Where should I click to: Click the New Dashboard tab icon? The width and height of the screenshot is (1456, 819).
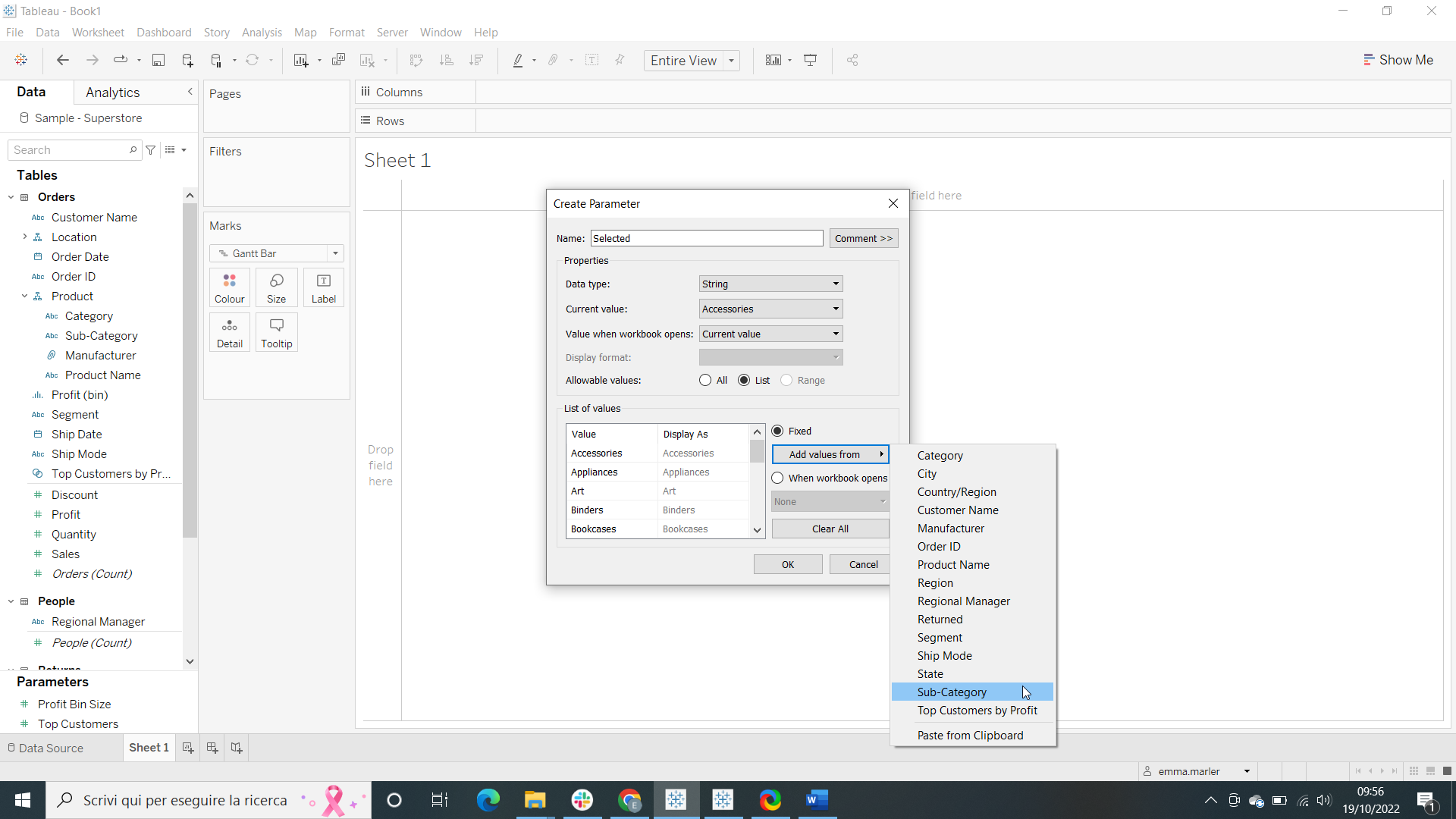(x=212, y=748)
